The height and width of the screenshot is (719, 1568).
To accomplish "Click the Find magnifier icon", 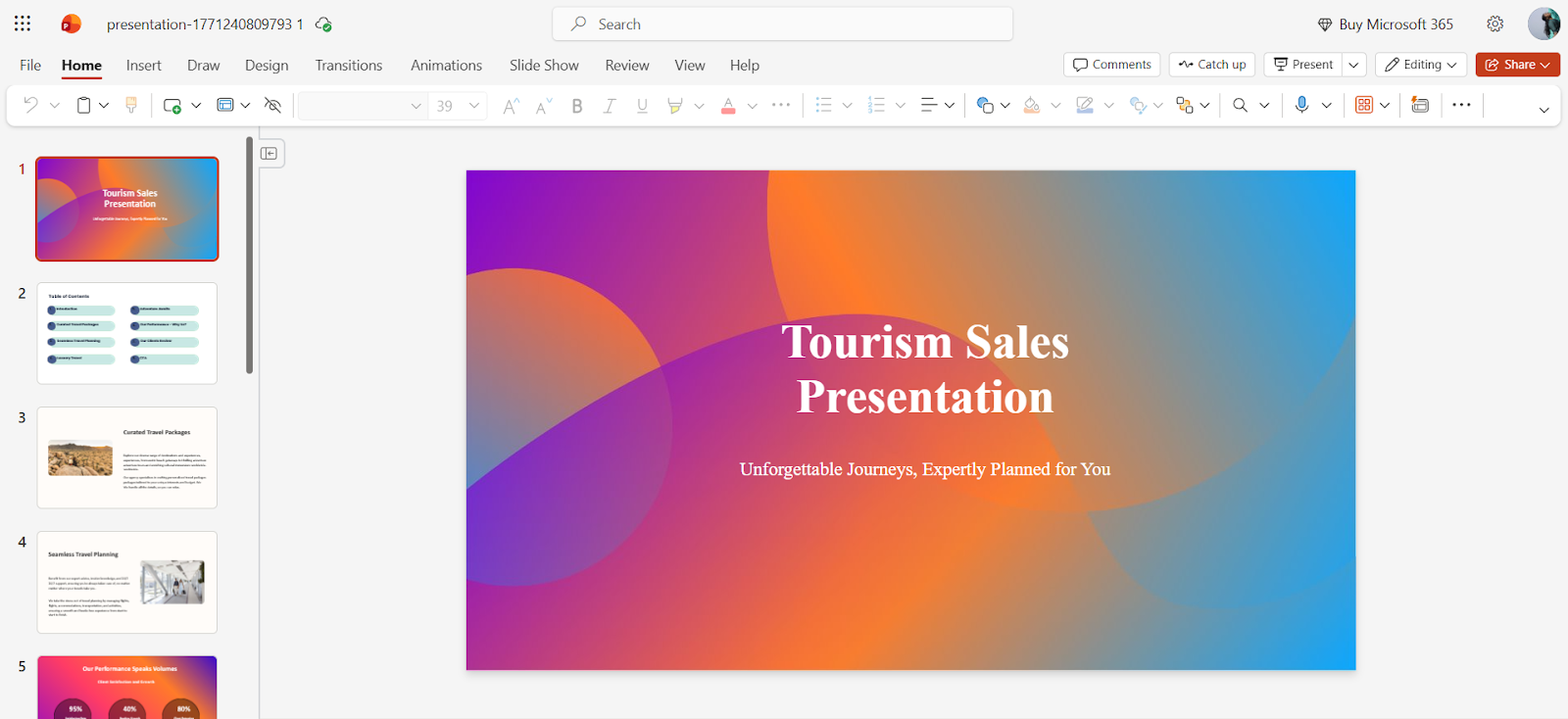I will click(1240, 105).
